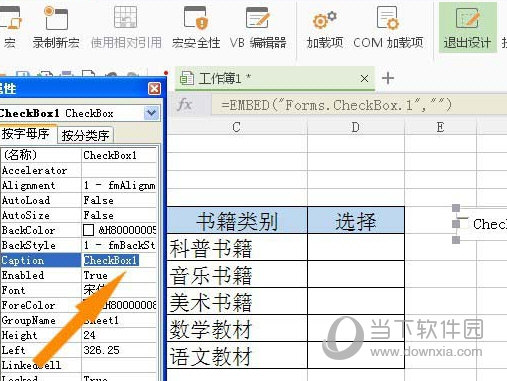The width and height of the screenshot is (507, 381).
Task: Select column C header
Action: (x=237, y=127)
